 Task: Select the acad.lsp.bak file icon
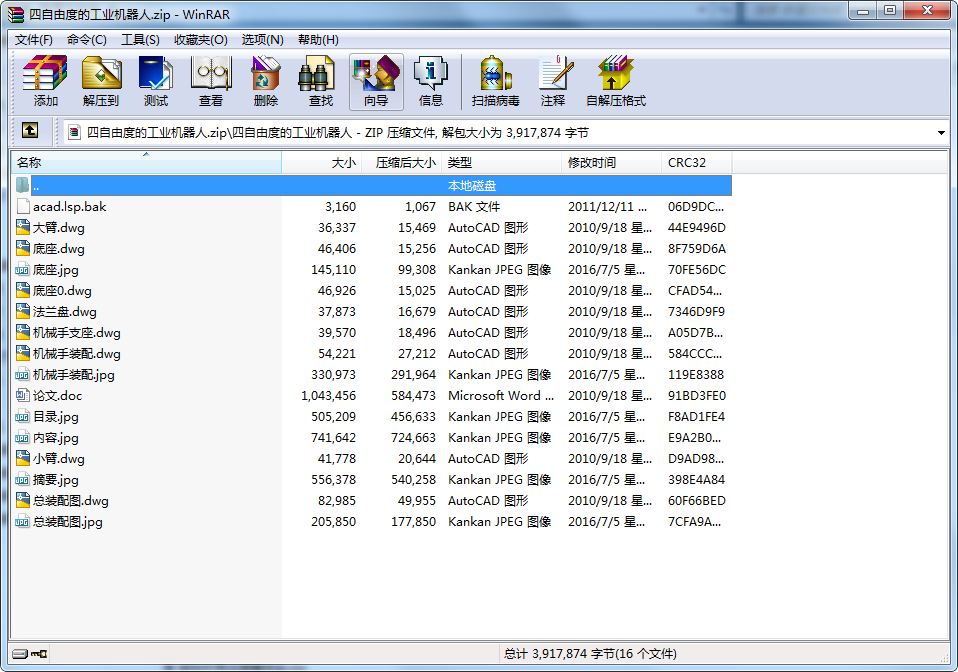[23, 206]
